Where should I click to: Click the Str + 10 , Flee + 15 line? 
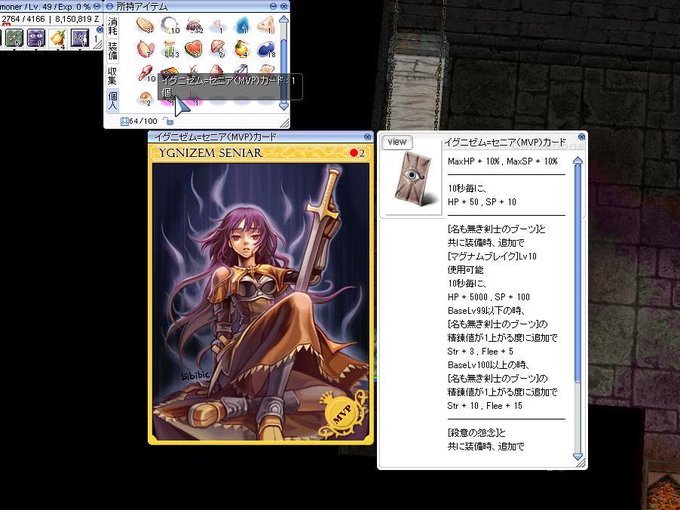tap(485, 405)
